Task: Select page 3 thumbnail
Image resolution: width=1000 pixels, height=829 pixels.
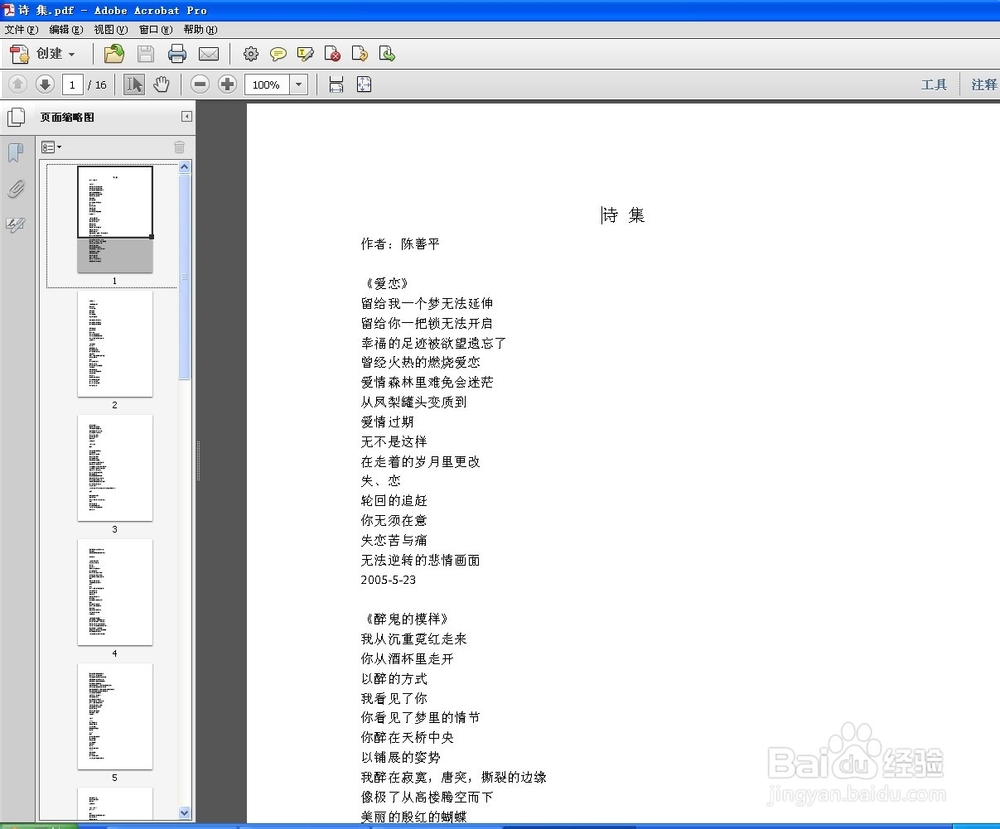Action: [115, 468]
